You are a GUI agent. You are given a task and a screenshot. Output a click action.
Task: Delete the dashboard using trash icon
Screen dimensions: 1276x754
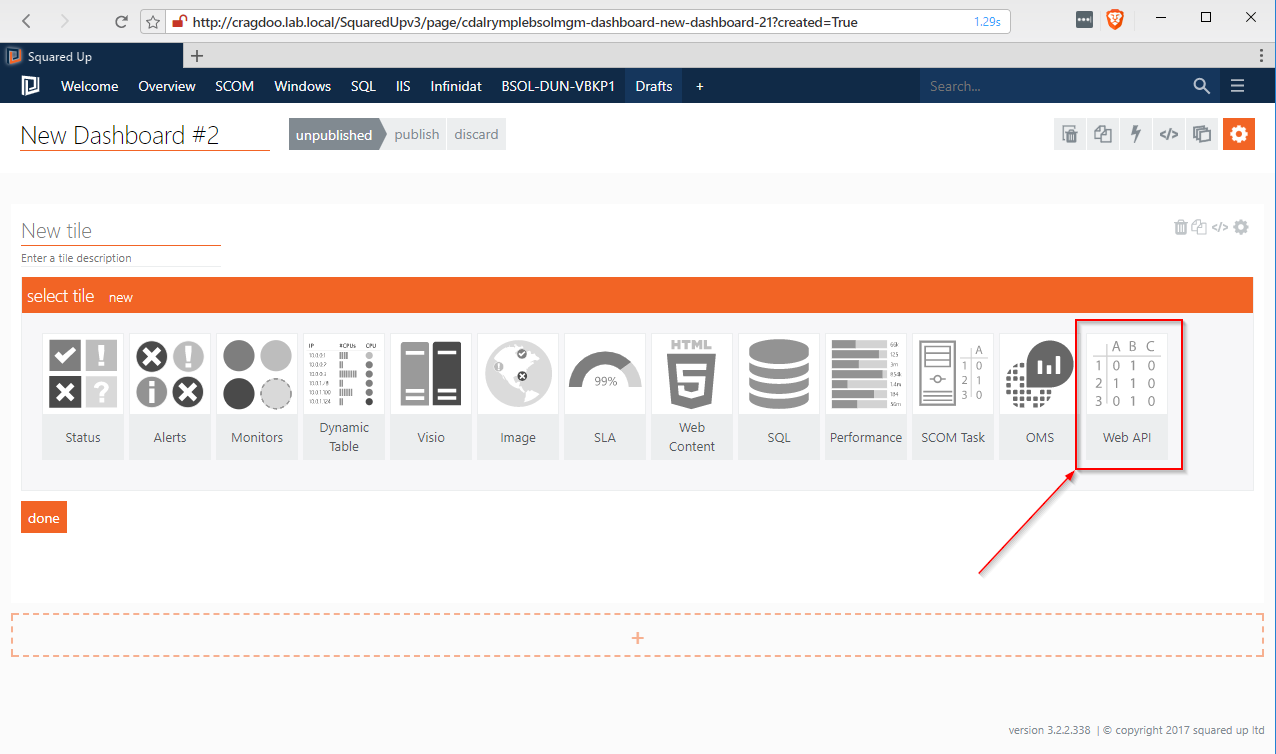(1070, 134)
